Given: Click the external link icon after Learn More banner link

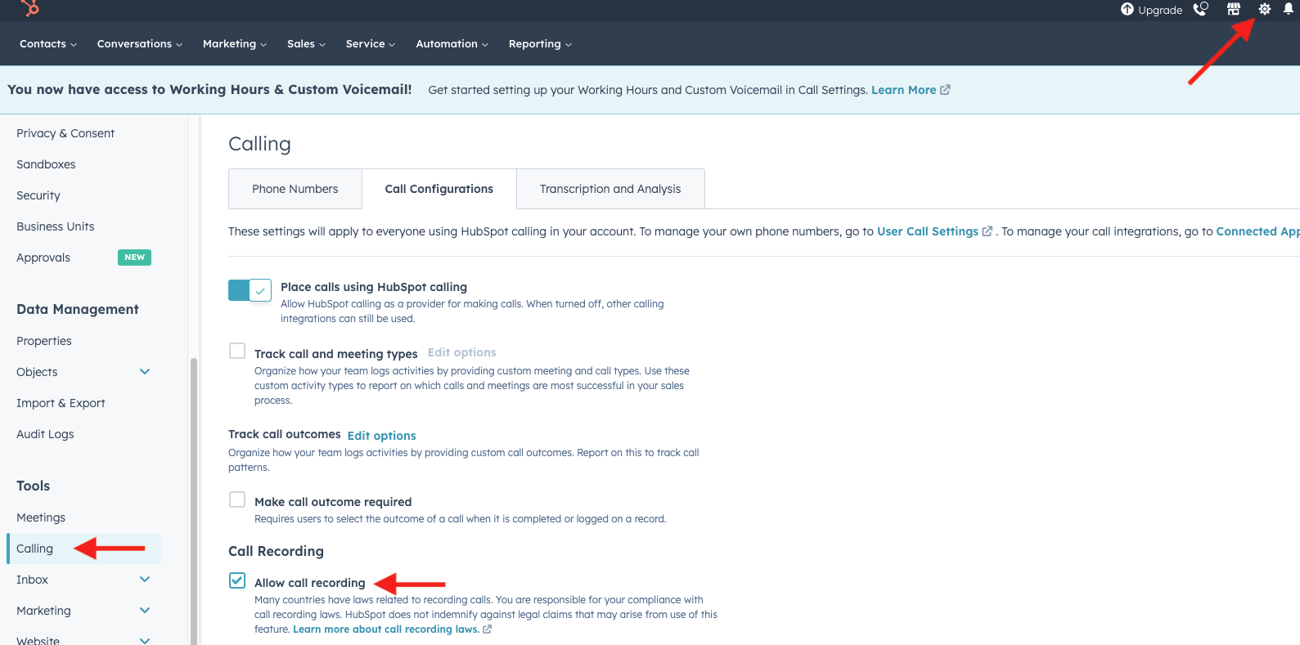Looking at the screenshot, I should 946,89.
